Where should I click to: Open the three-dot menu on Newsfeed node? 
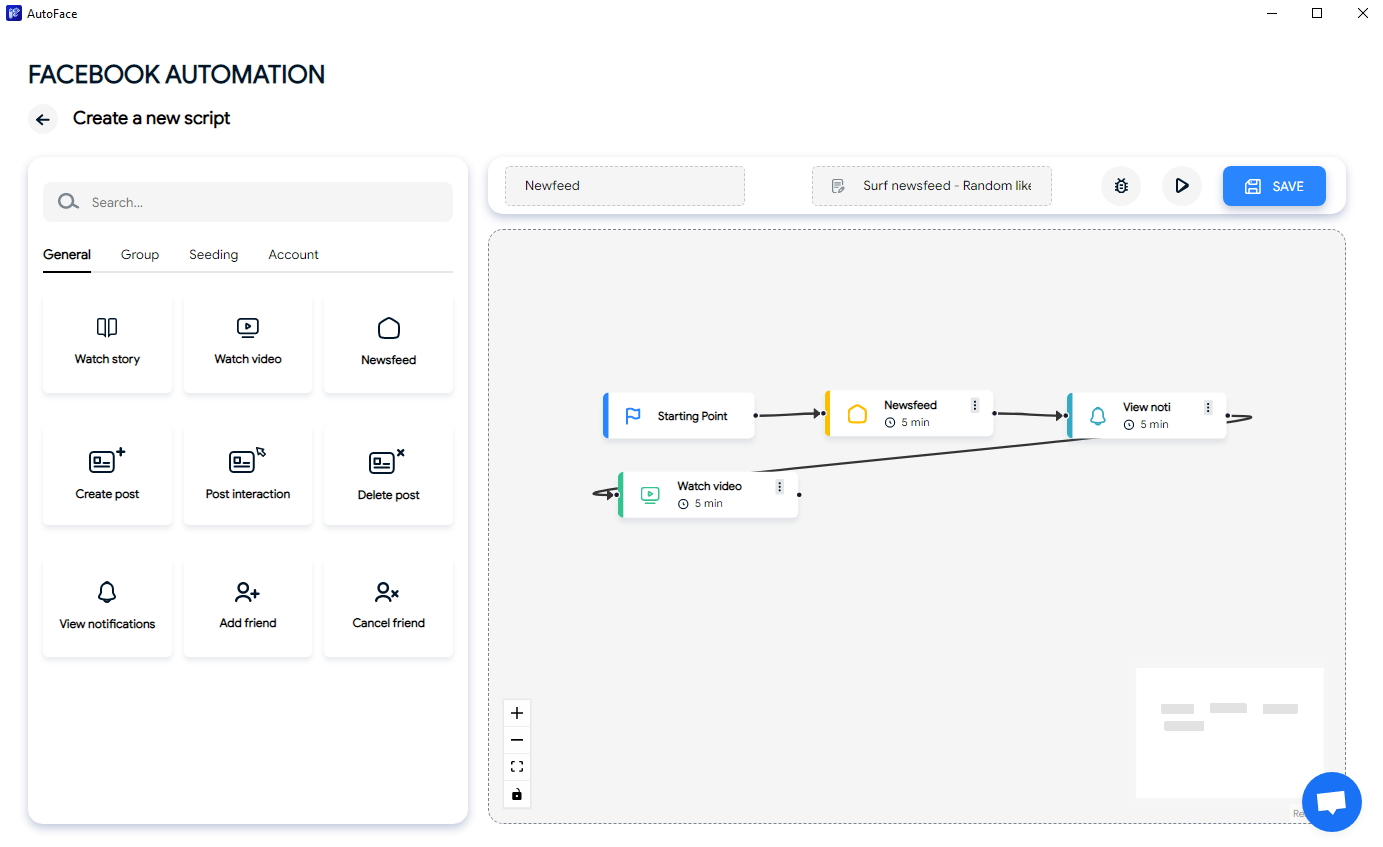(x=975, y=405)
